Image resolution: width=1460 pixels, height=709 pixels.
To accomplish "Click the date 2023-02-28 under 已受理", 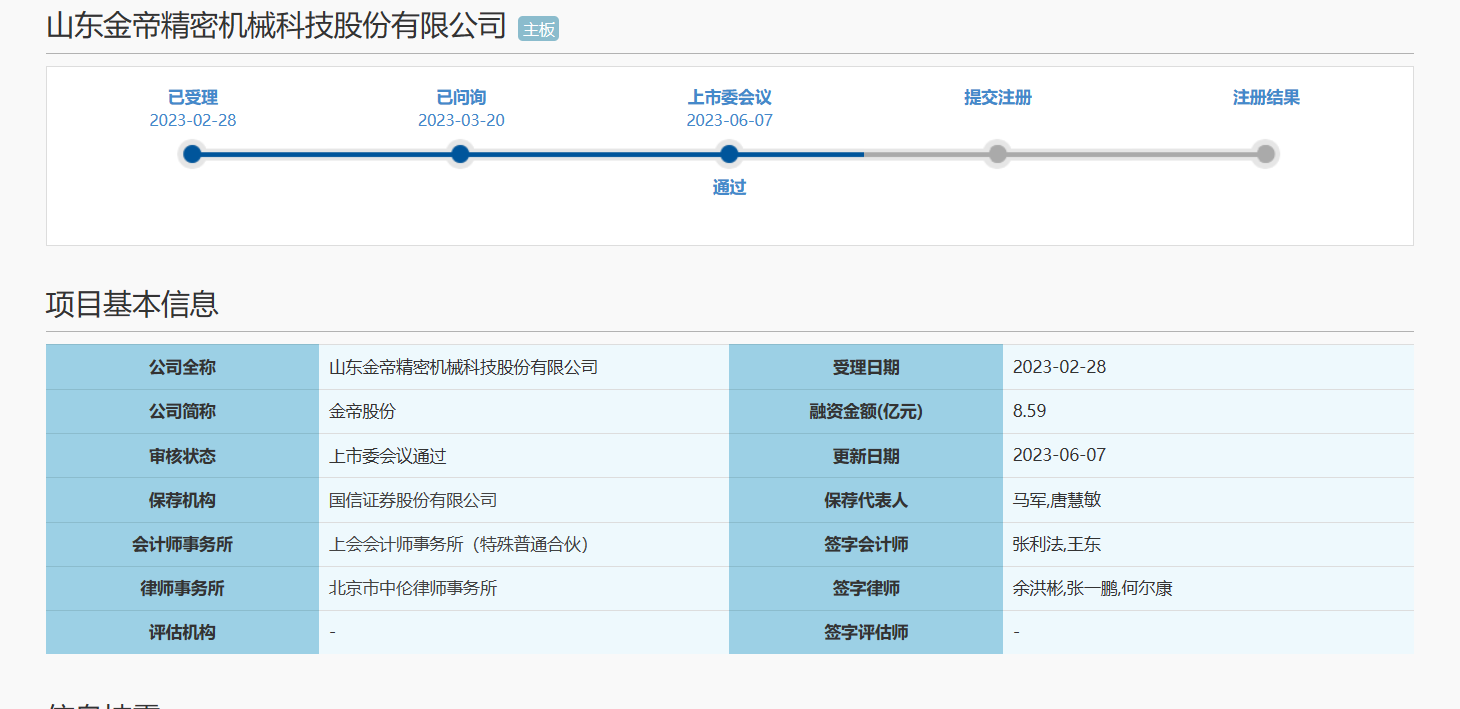I will pyautogui.click(x=193, y=120).
